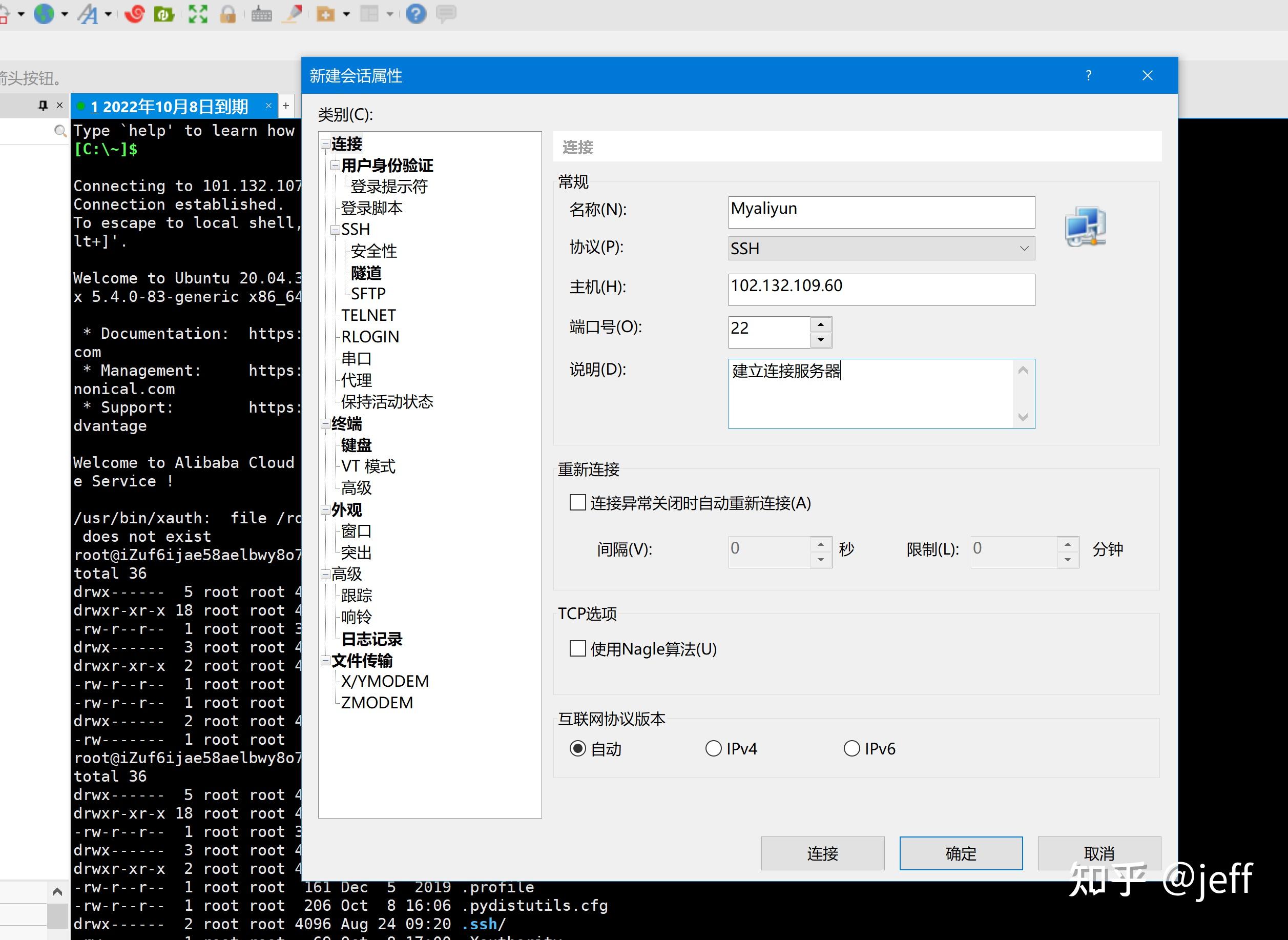
Task: Click the 名称 field containing Myaliyun
Action: (x=881, y=212)
